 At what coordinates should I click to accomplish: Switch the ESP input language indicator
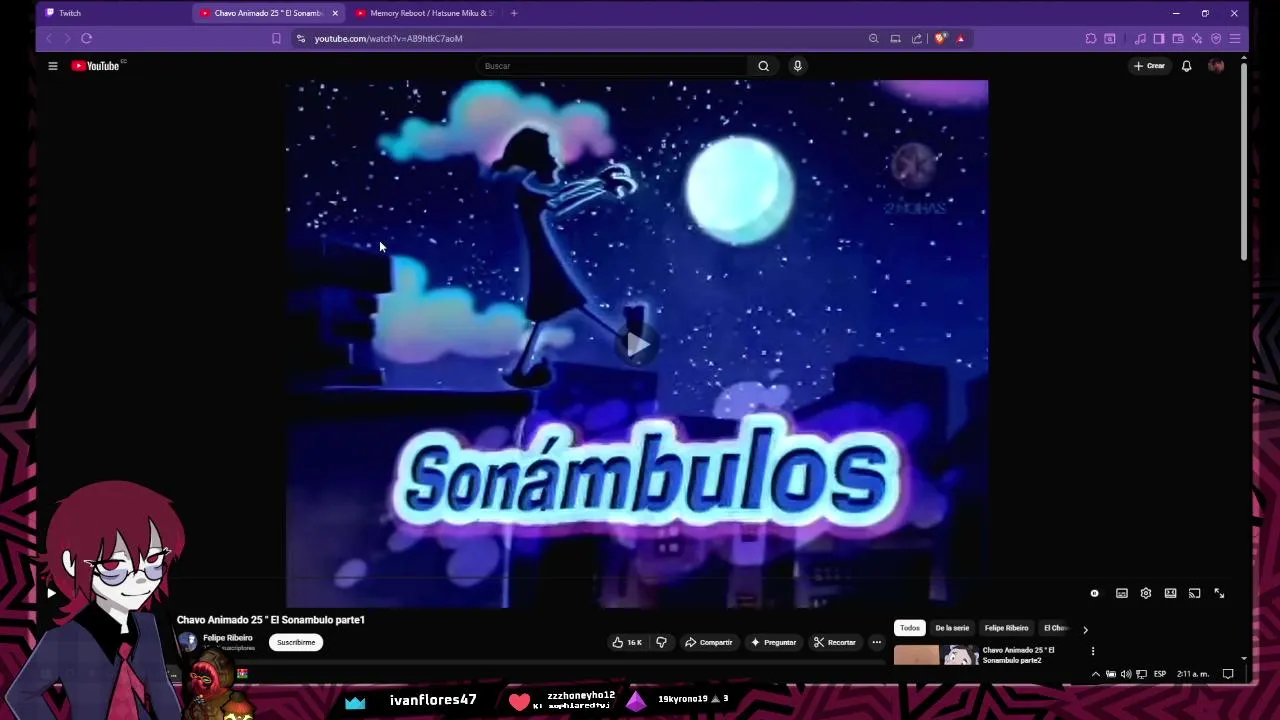[1160, 674]
